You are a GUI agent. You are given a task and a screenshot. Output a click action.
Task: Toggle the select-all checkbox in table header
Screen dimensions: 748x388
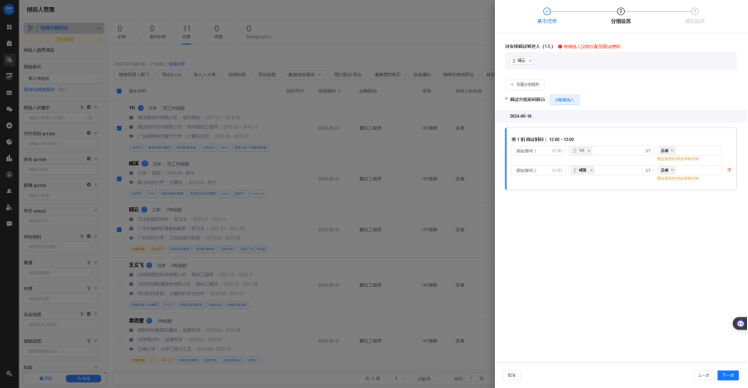(x=119, y=91)
